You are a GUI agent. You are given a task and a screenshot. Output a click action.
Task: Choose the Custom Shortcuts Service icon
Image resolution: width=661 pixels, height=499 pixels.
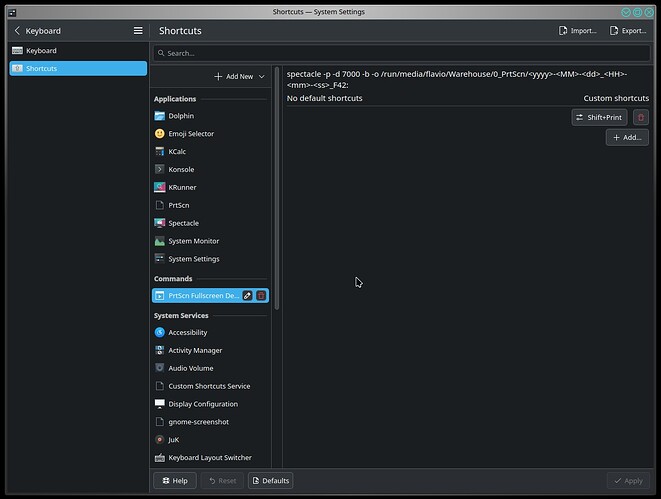(159, 386)
